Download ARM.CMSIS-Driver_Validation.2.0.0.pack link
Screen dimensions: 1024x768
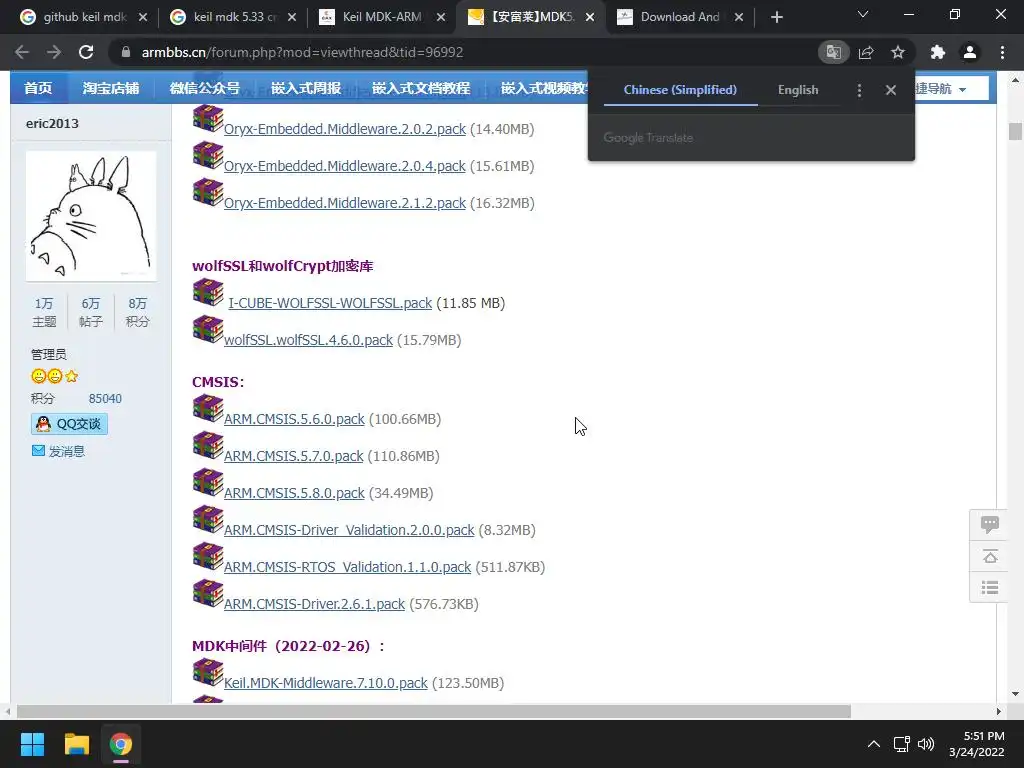(x=349, y=530)
